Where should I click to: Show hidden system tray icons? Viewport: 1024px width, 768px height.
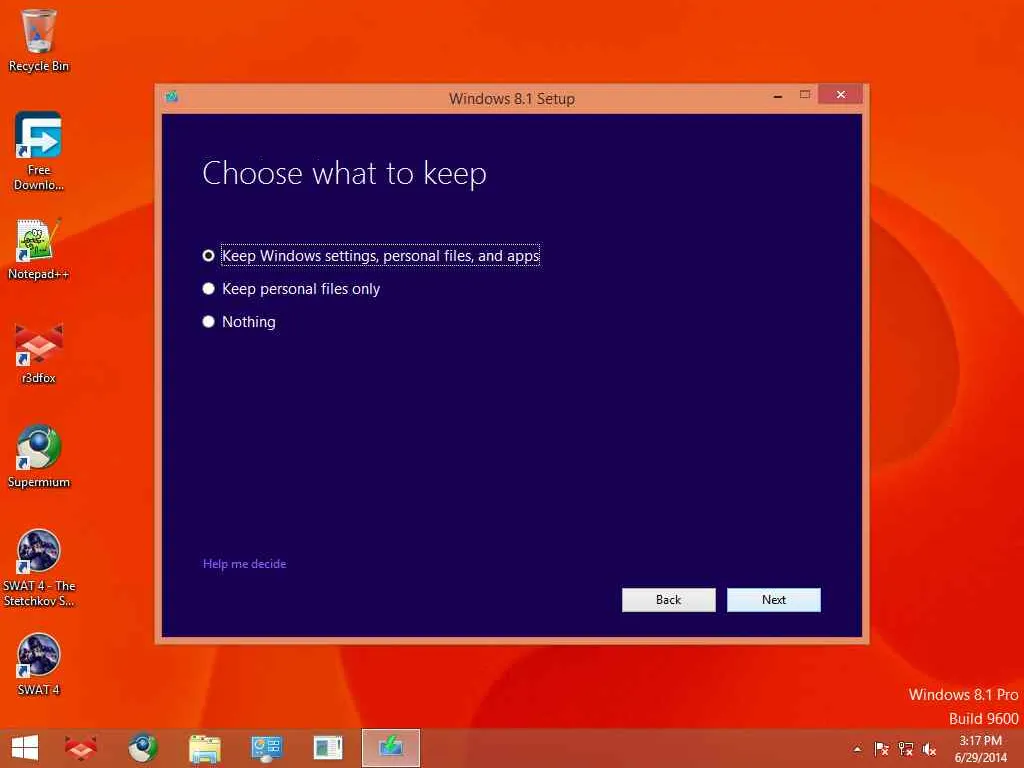tap(857, 749)
